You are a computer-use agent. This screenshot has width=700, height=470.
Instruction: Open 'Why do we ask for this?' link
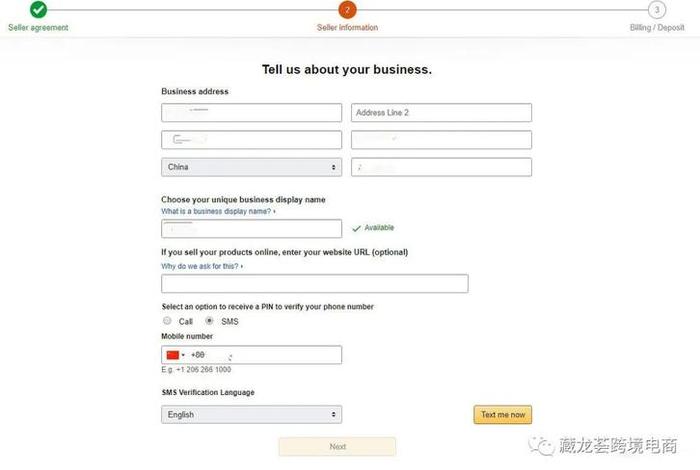click(201, 267)
